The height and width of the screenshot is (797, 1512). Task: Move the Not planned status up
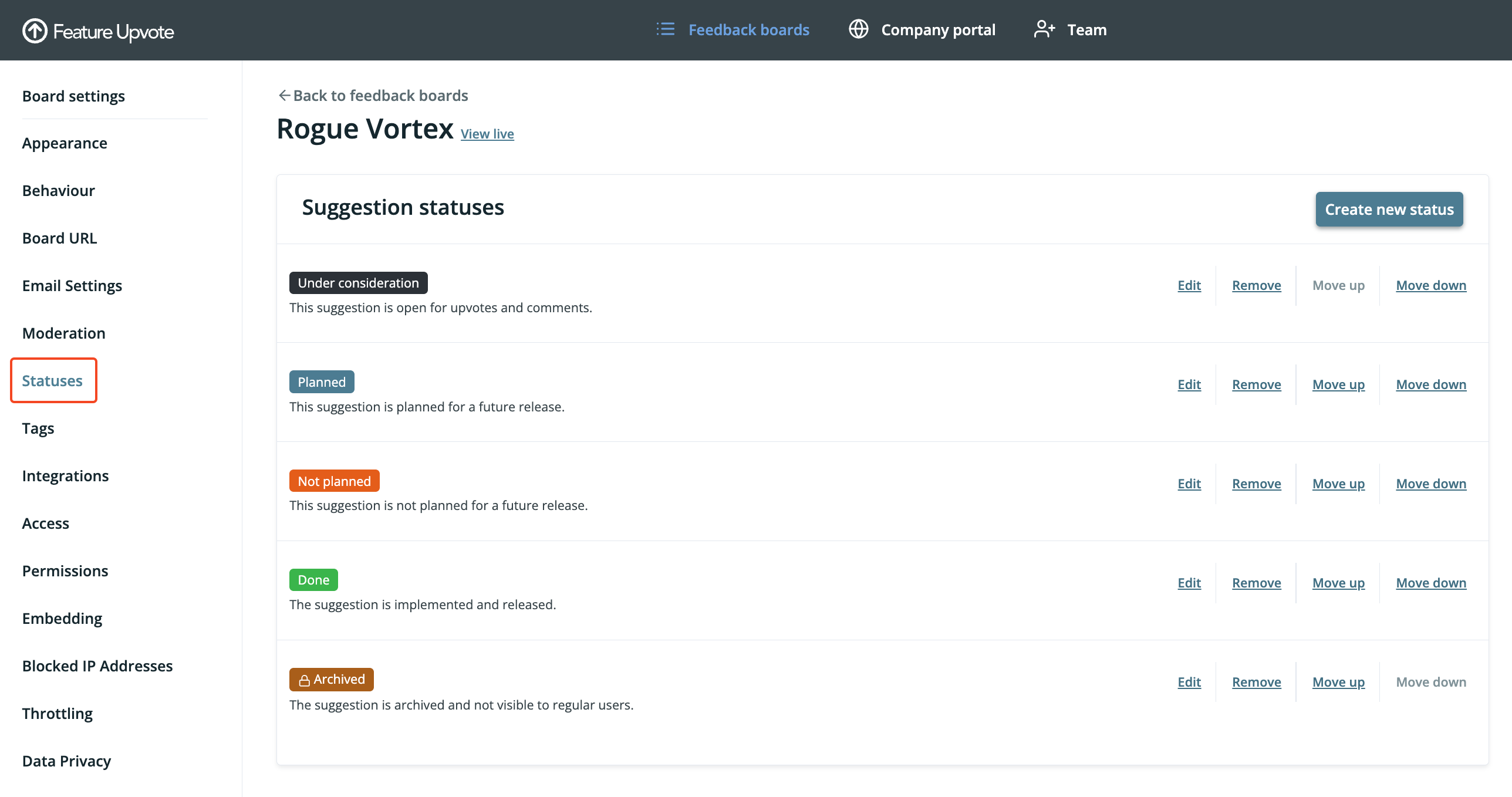coord(1338,484)
